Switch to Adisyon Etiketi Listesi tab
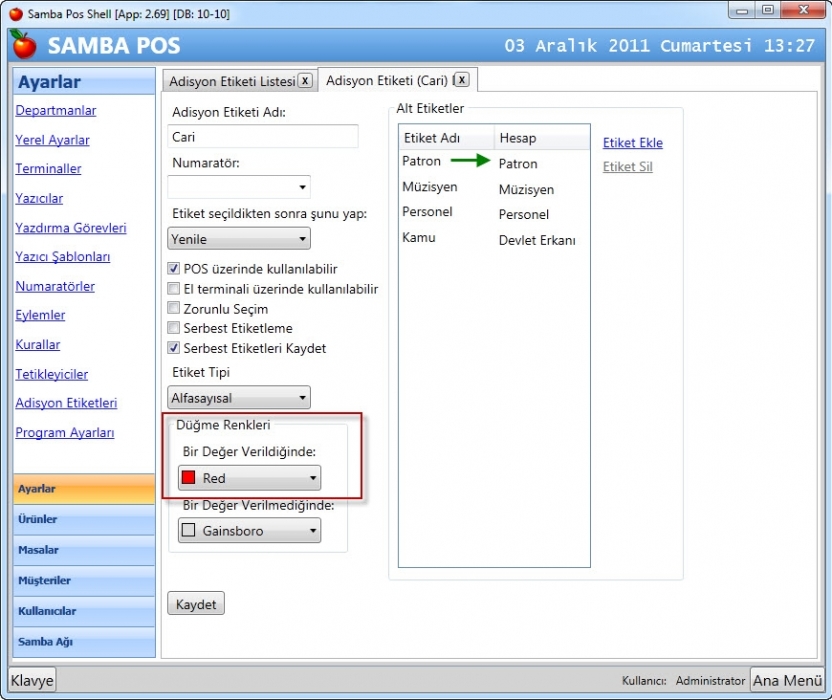This screenshot has width=832, height=700. point(232,81)
